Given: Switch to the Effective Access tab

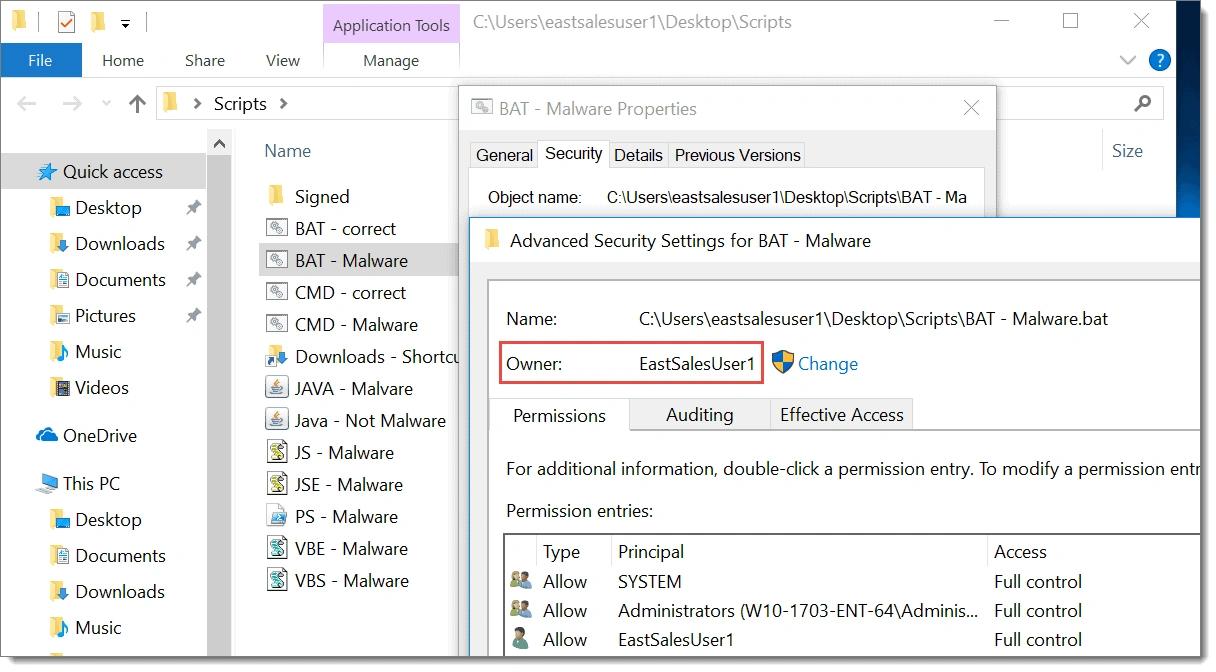Looking at the screenshot, I should coord(841,415).
